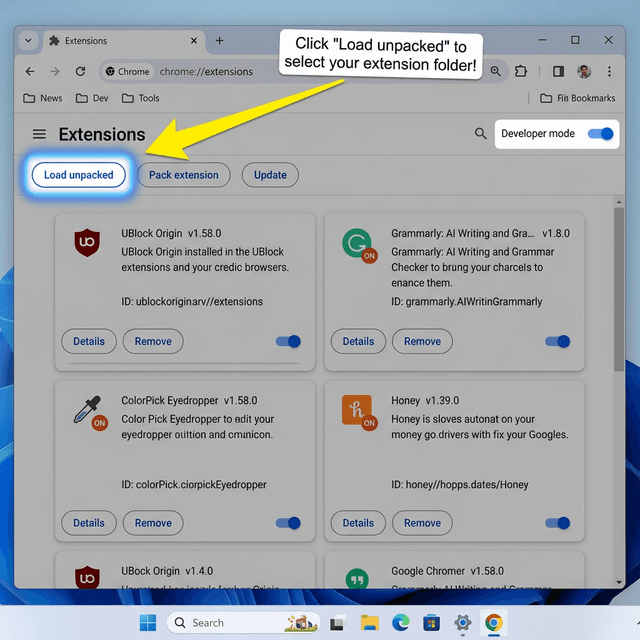The height and width of the screenshot is (640, 640).
Task: Click the Pack extension button
Action: (x=184, y=175)
